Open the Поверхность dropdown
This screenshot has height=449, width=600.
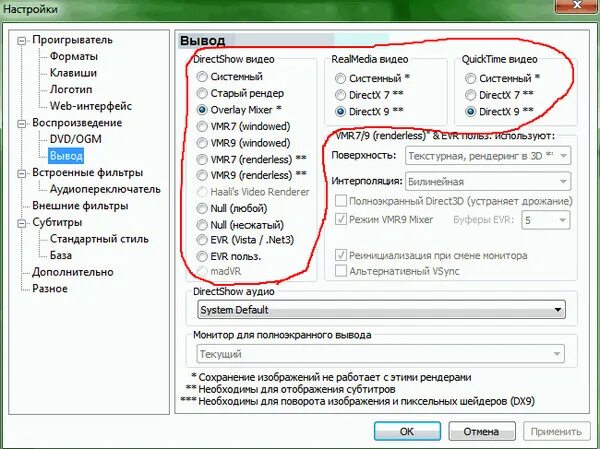tap(488, 156)
